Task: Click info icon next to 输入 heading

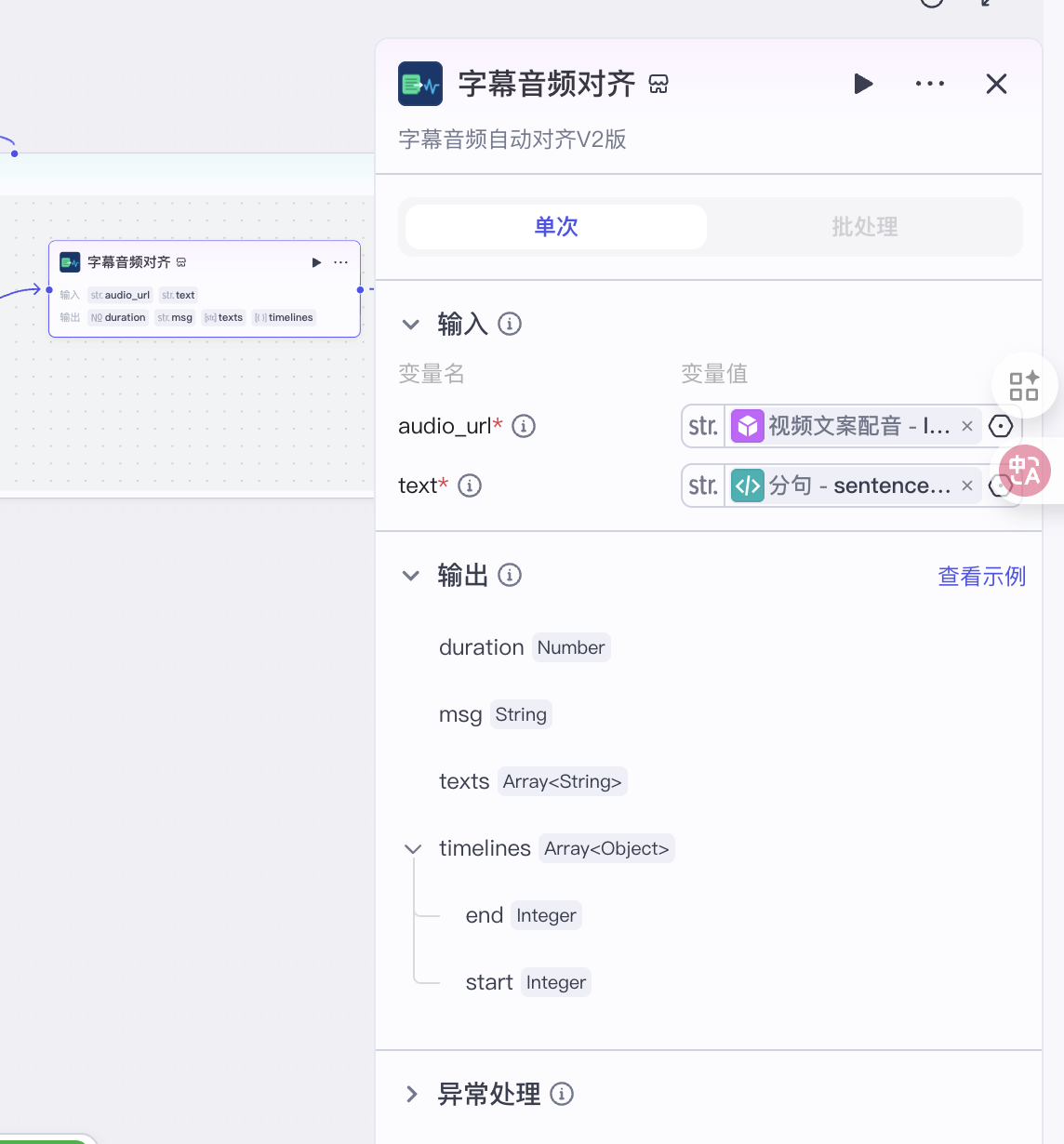Action: [x=510, y=325]
